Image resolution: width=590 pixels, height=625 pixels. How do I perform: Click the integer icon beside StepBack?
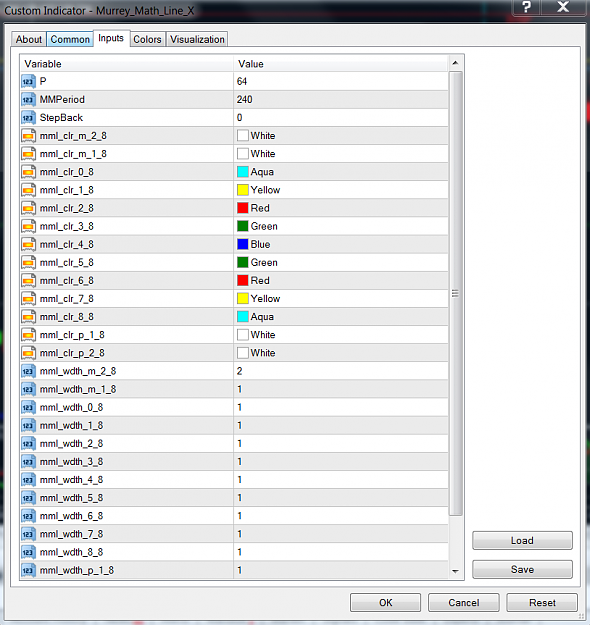click(28, 118)
